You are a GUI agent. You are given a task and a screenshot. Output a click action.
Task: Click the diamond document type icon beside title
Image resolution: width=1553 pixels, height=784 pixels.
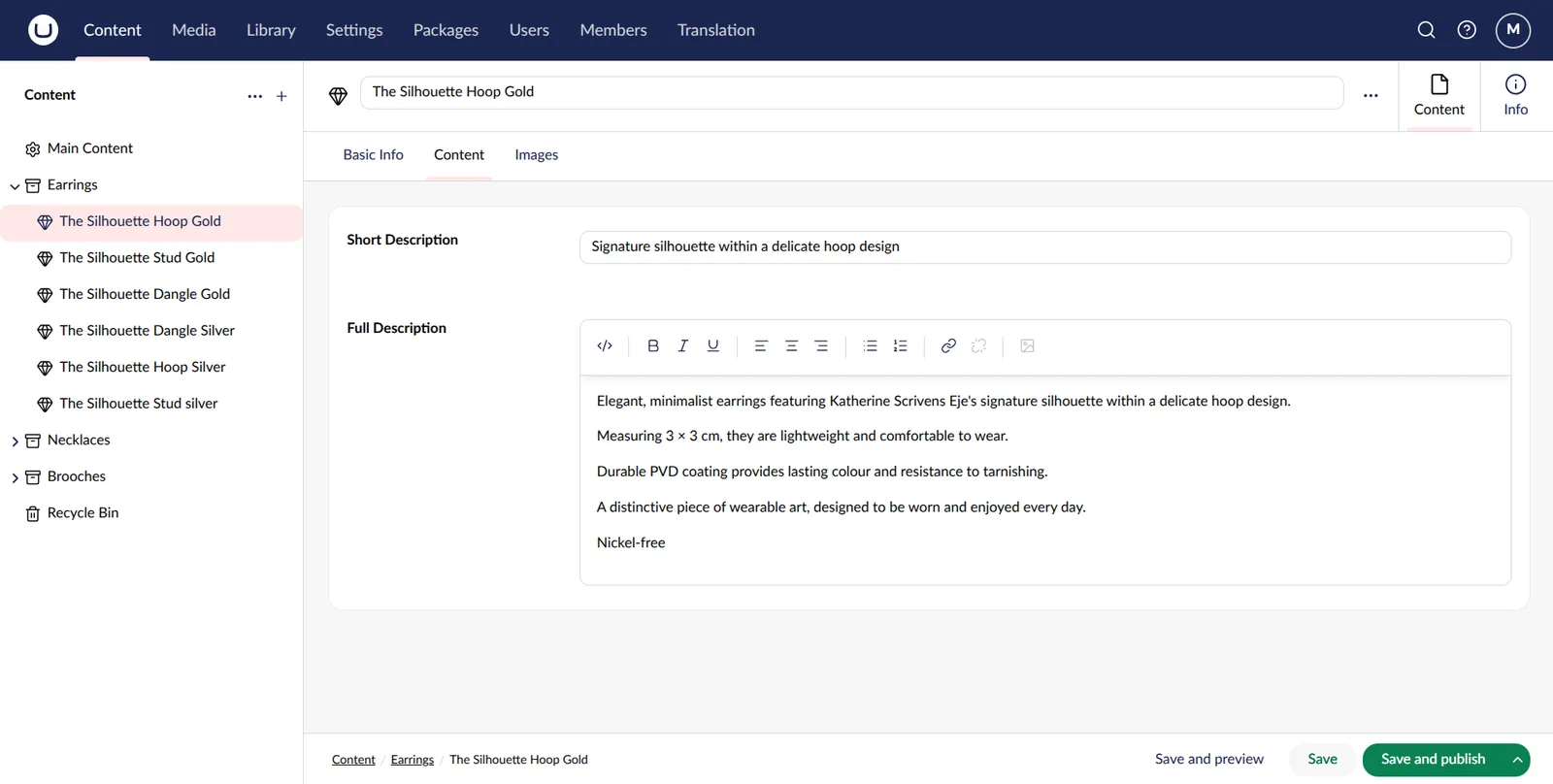pos(338,95)
